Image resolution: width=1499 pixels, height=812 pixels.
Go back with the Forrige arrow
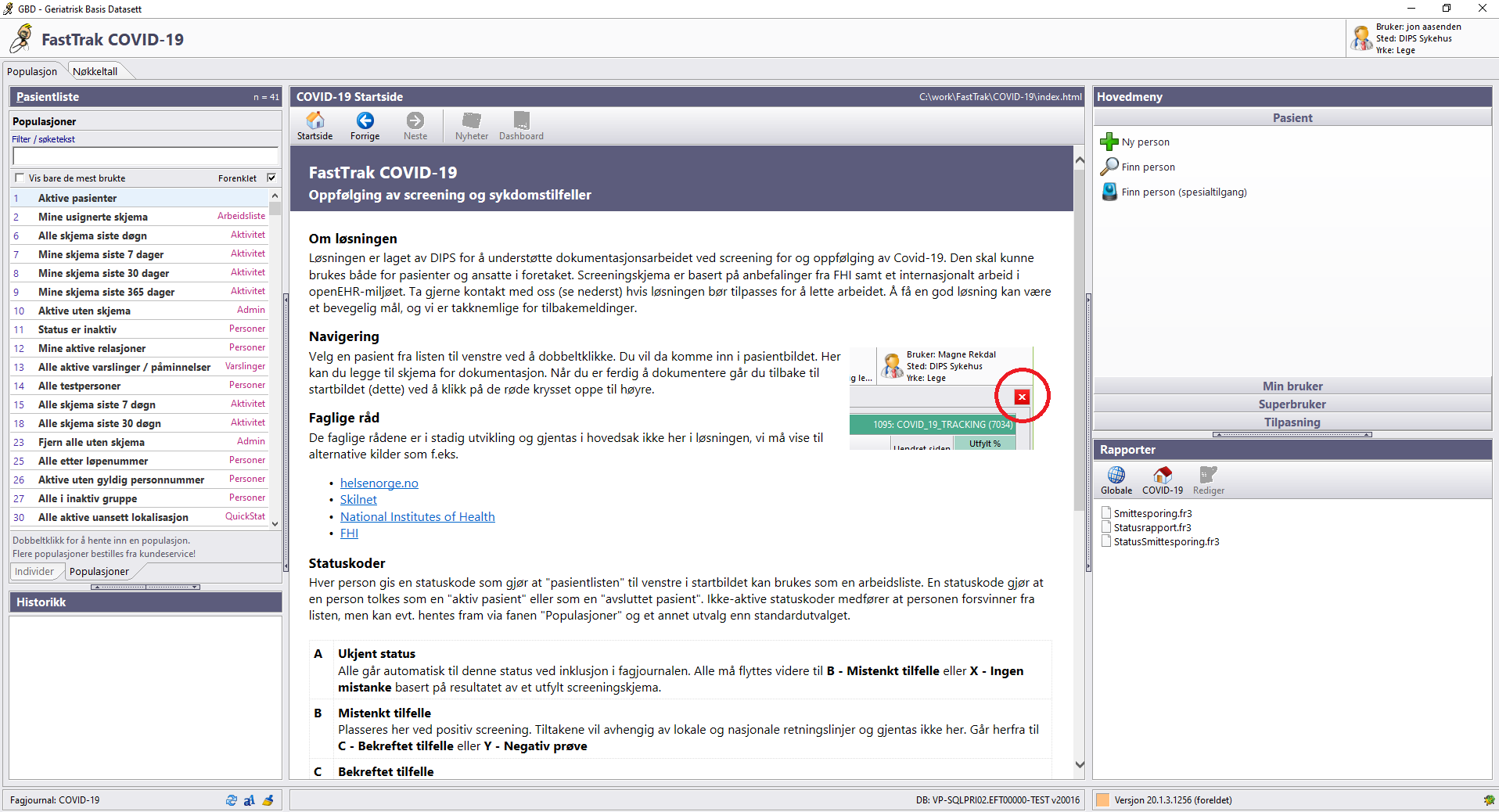click(365, 120)
